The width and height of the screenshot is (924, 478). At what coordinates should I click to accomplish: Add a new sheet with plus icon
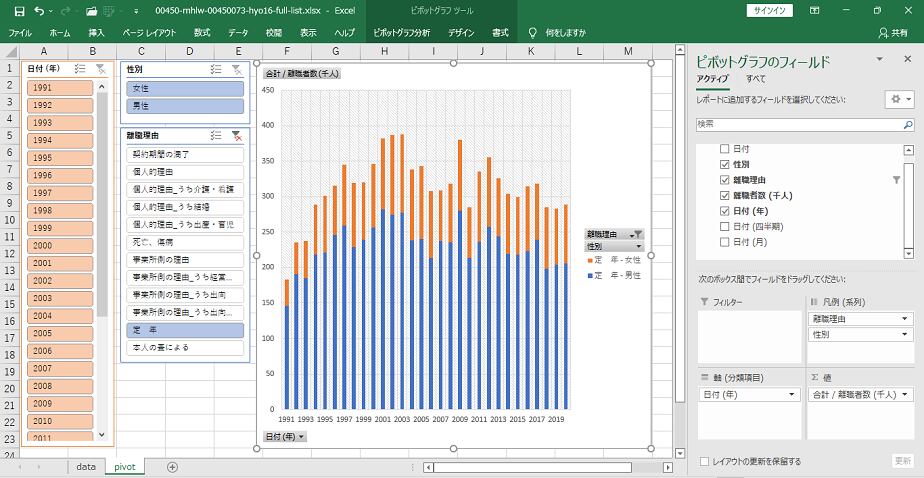tap(172, 467)
